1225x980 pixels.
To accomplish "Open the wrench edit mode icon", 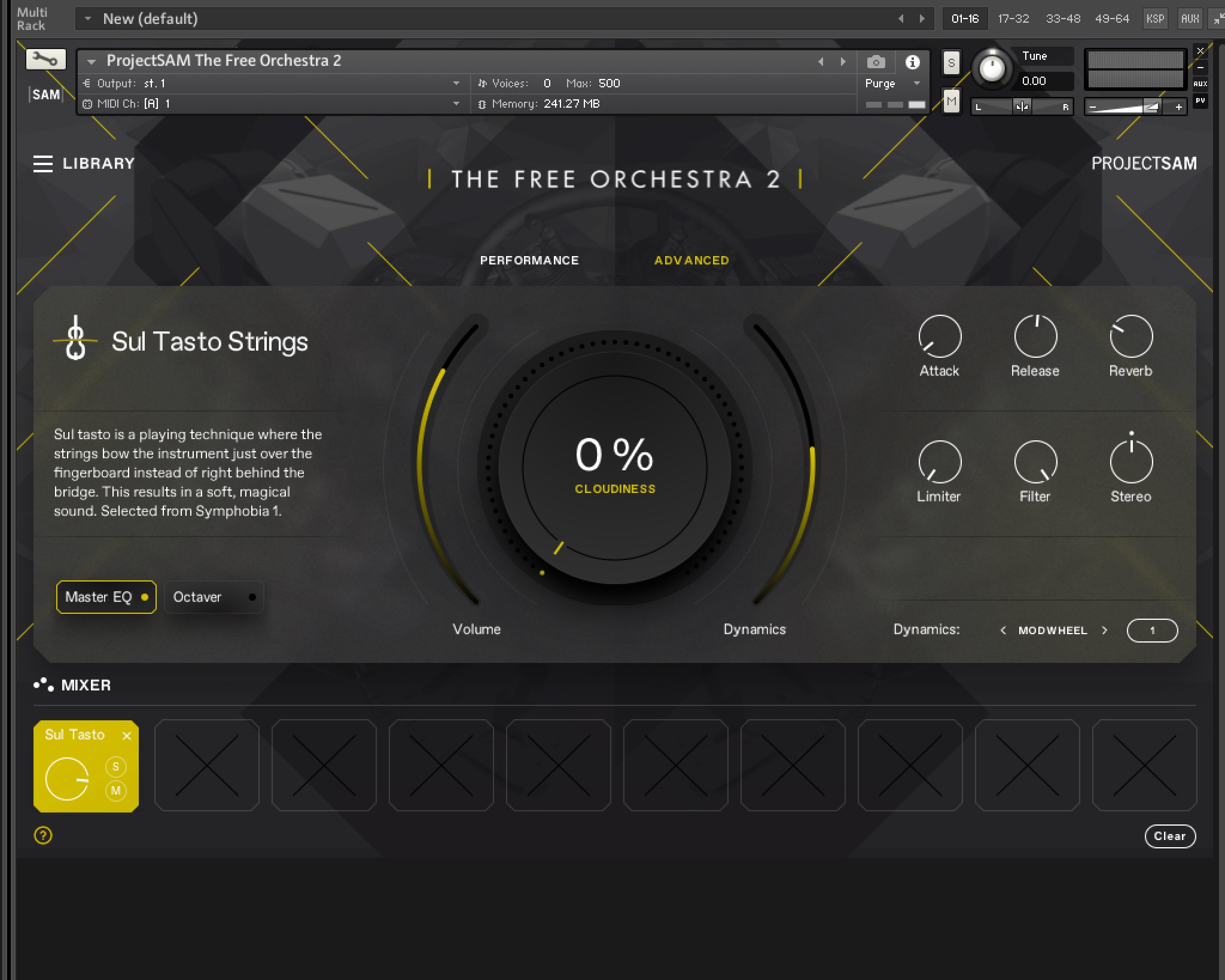I will pyautogui.click(x=45, y=59).
